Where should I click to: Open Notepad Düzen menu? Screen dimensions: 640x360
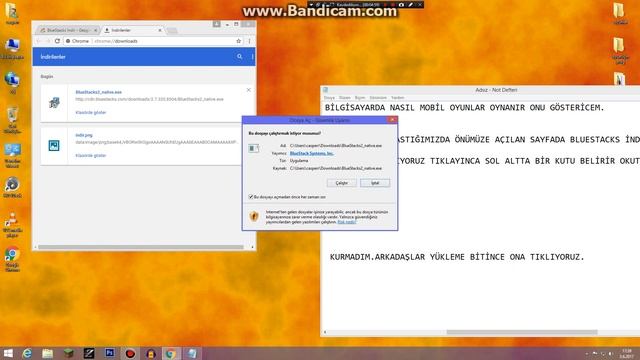(x=344, y=98)
